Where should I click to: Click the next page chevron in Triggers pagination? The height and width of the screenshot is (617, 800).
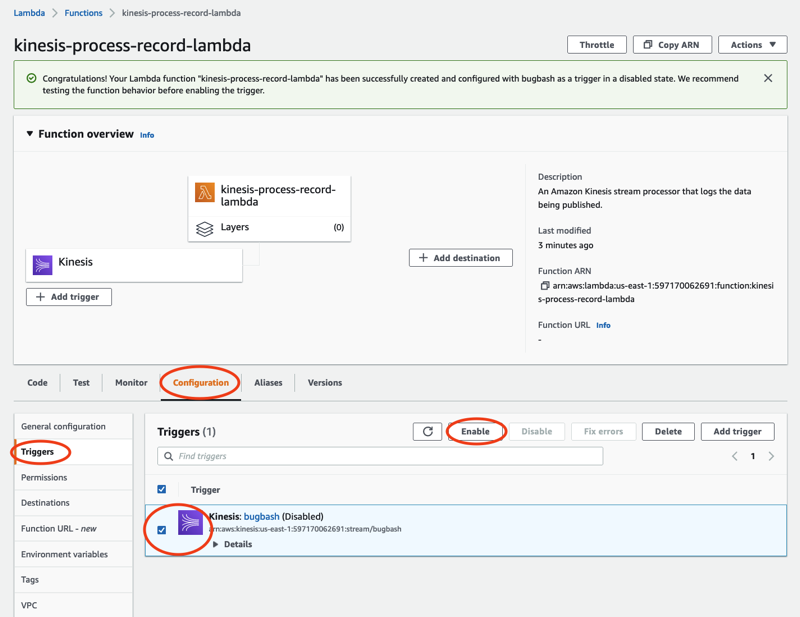771,456
